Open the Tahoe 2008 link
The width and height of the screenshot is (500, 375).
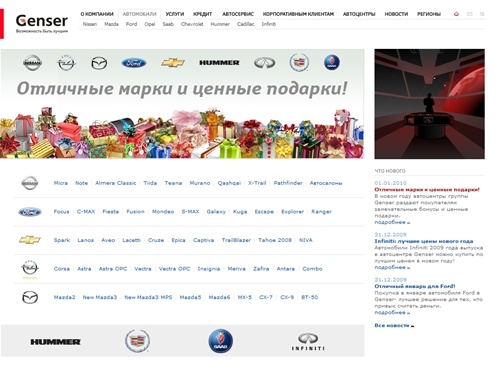275,240
